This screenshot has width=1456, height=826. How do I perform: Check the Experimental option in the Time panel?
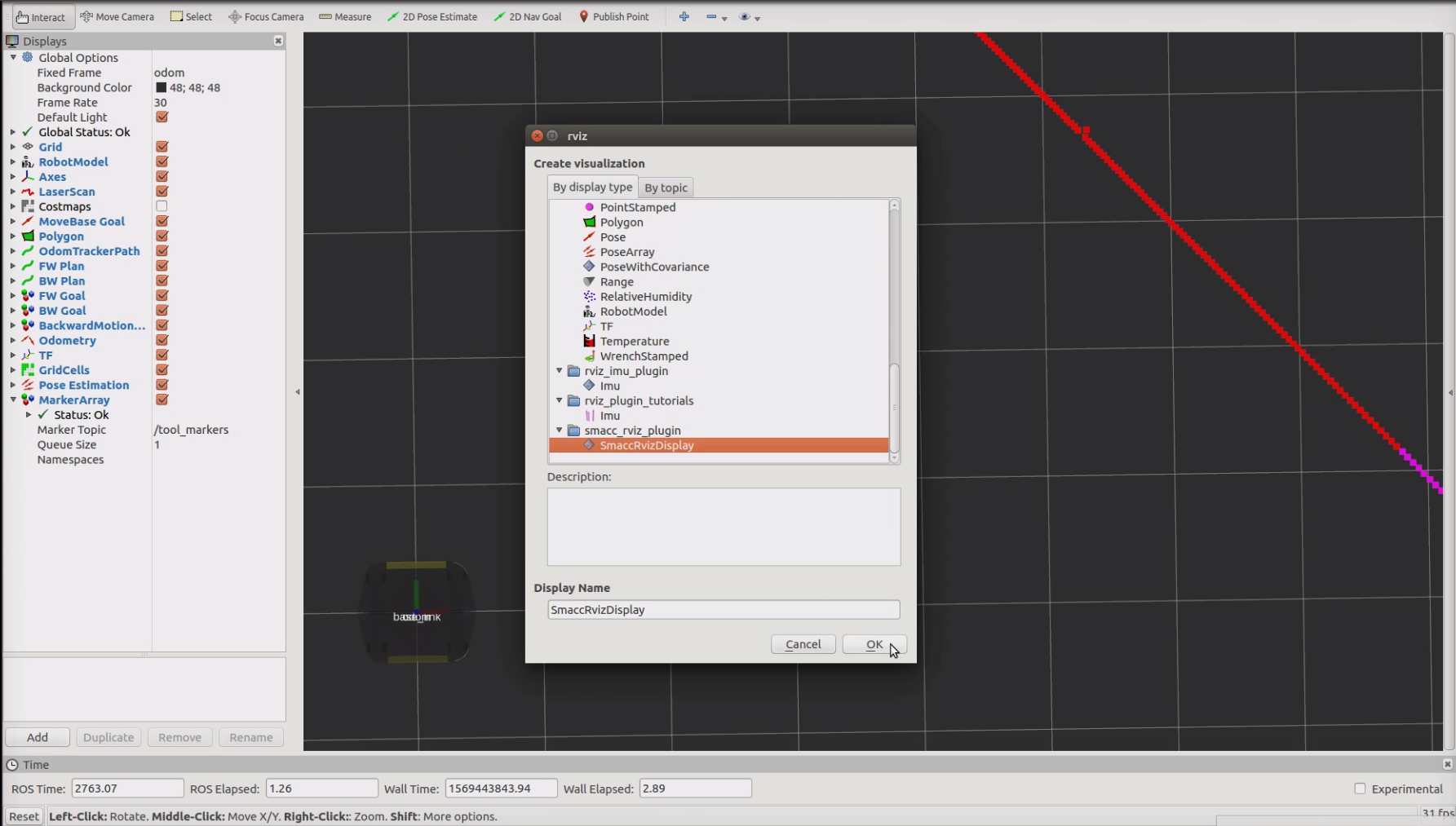[x=1360, y=788]
